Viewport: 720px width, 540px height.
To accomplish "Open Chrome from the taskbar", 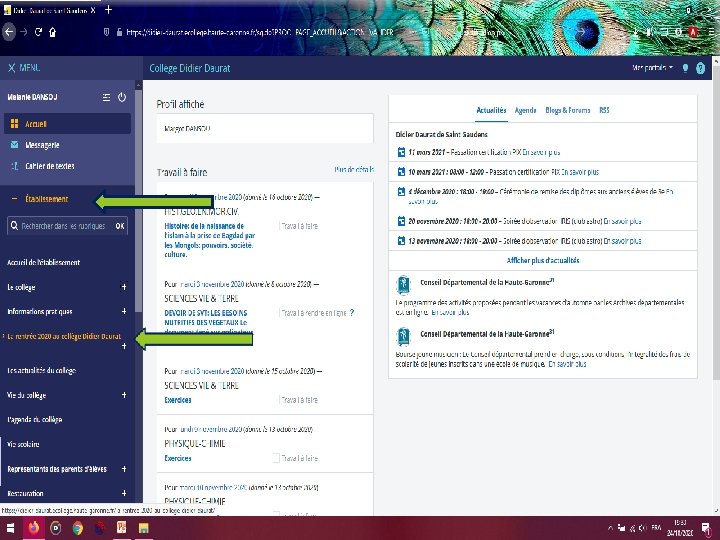I will tap(78, 528).
